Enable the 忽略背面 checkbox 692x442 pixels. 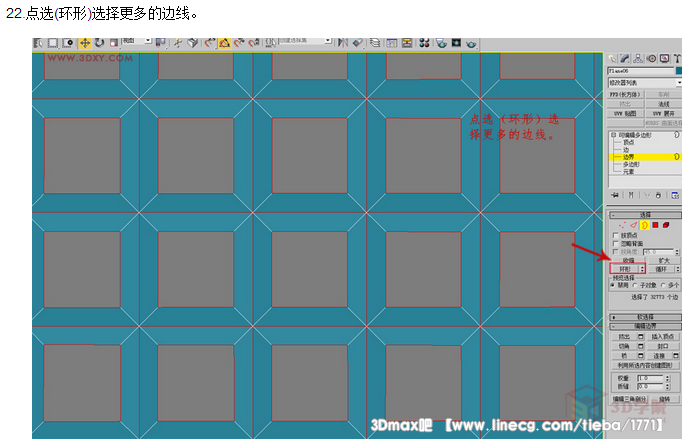[x=616, y=243]
